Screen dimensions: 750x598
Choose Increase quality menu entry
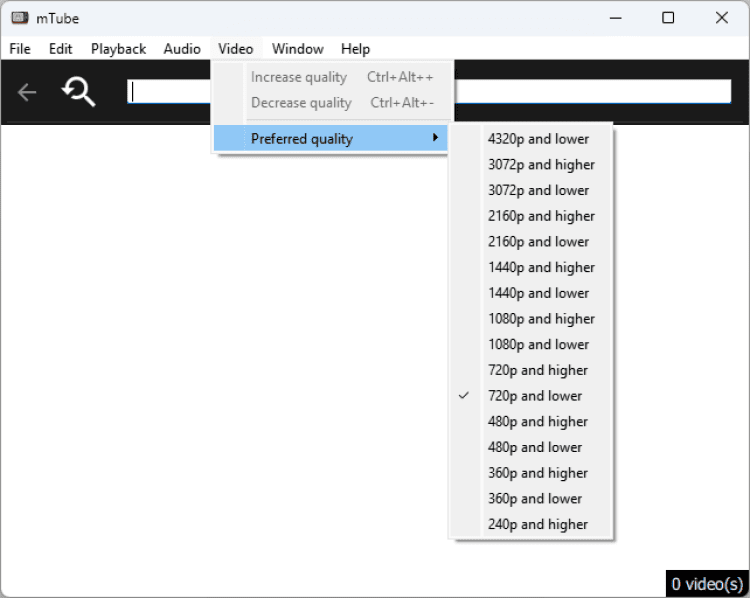[331, 77]
